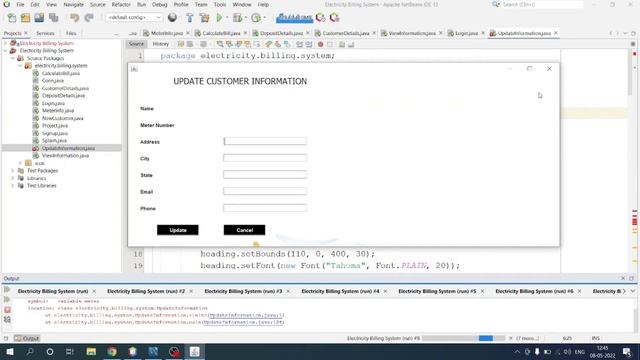The height and width of the screenshot is (360, 640).
Task: Click the Open Project toolbar icon
Action: coord(39,18)
